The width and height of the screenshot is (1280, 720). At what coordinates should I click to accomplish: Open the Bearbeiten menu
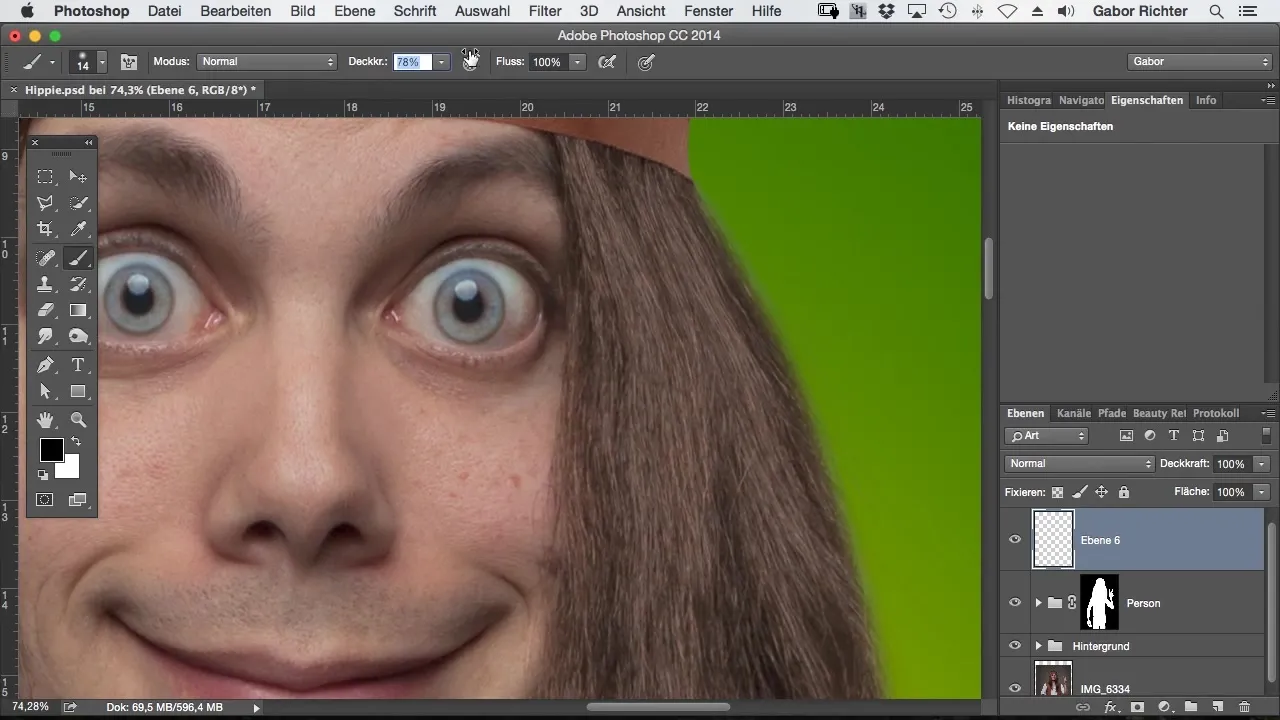[x=236, y=11]
